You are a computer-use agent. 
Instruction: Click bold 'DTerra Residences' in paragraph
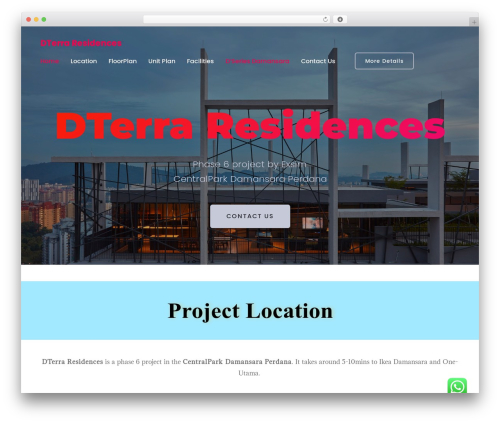(72, 362)
